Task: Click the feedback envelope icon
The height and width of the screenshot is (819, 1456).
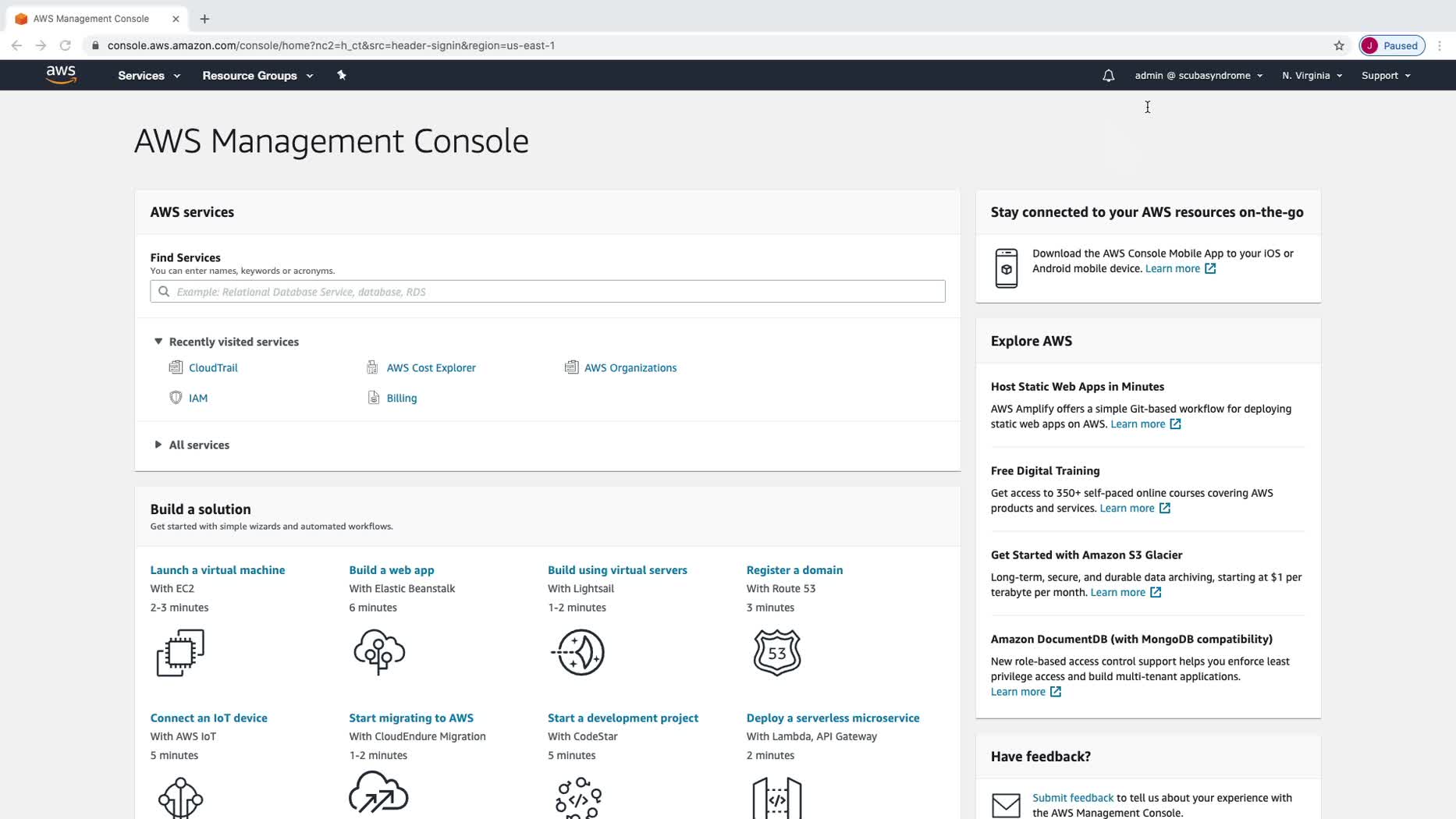Action: click(x=1006, y=805)
